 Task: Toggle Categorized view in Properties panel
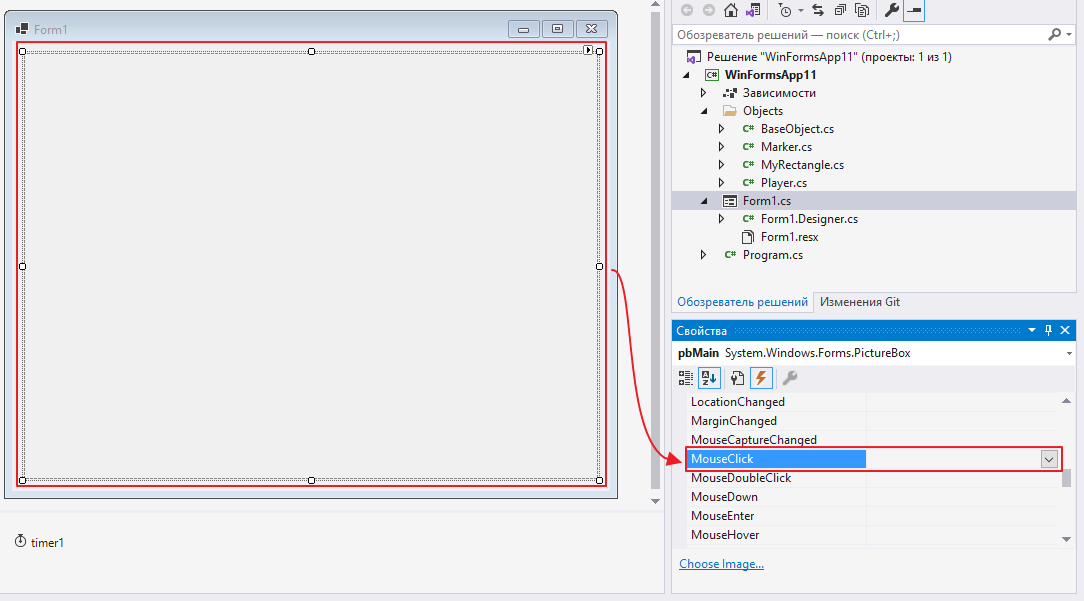[686, 377]
